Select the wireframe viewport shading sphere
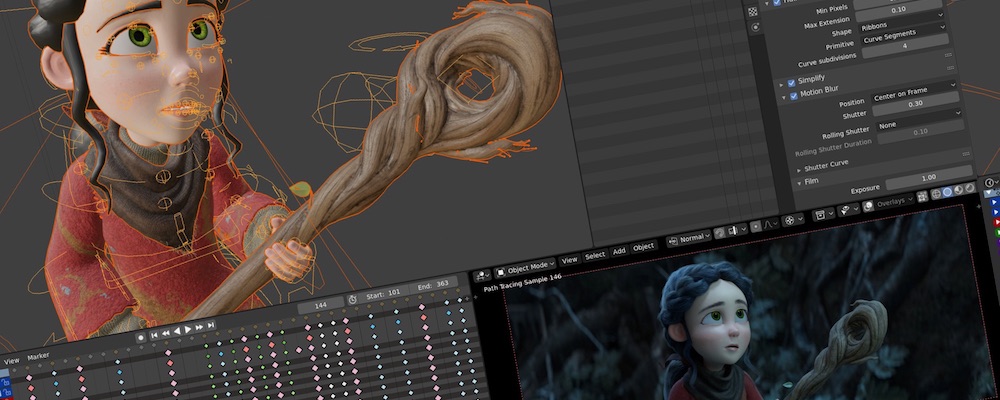Screen dimensions: 1000x400 936,194
